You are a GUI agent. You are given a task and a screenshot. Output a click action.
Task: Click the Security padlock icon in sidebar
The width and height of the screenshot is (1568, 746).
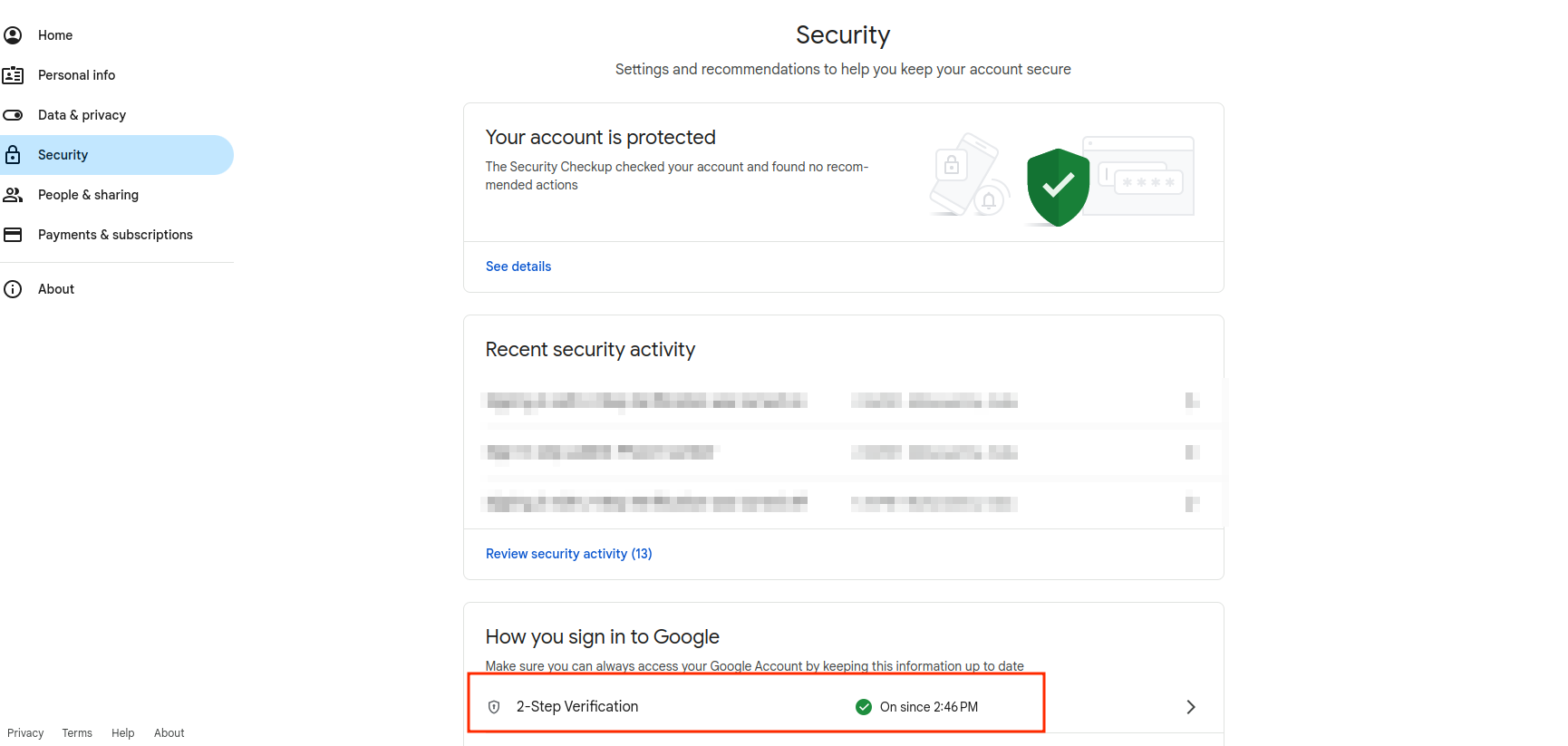click(13, 155)
